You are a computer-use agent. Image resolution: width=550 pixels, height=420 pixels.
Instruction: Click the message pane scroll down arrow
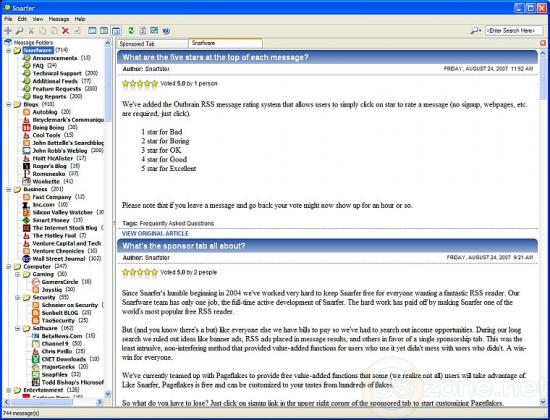coord(543,402)
